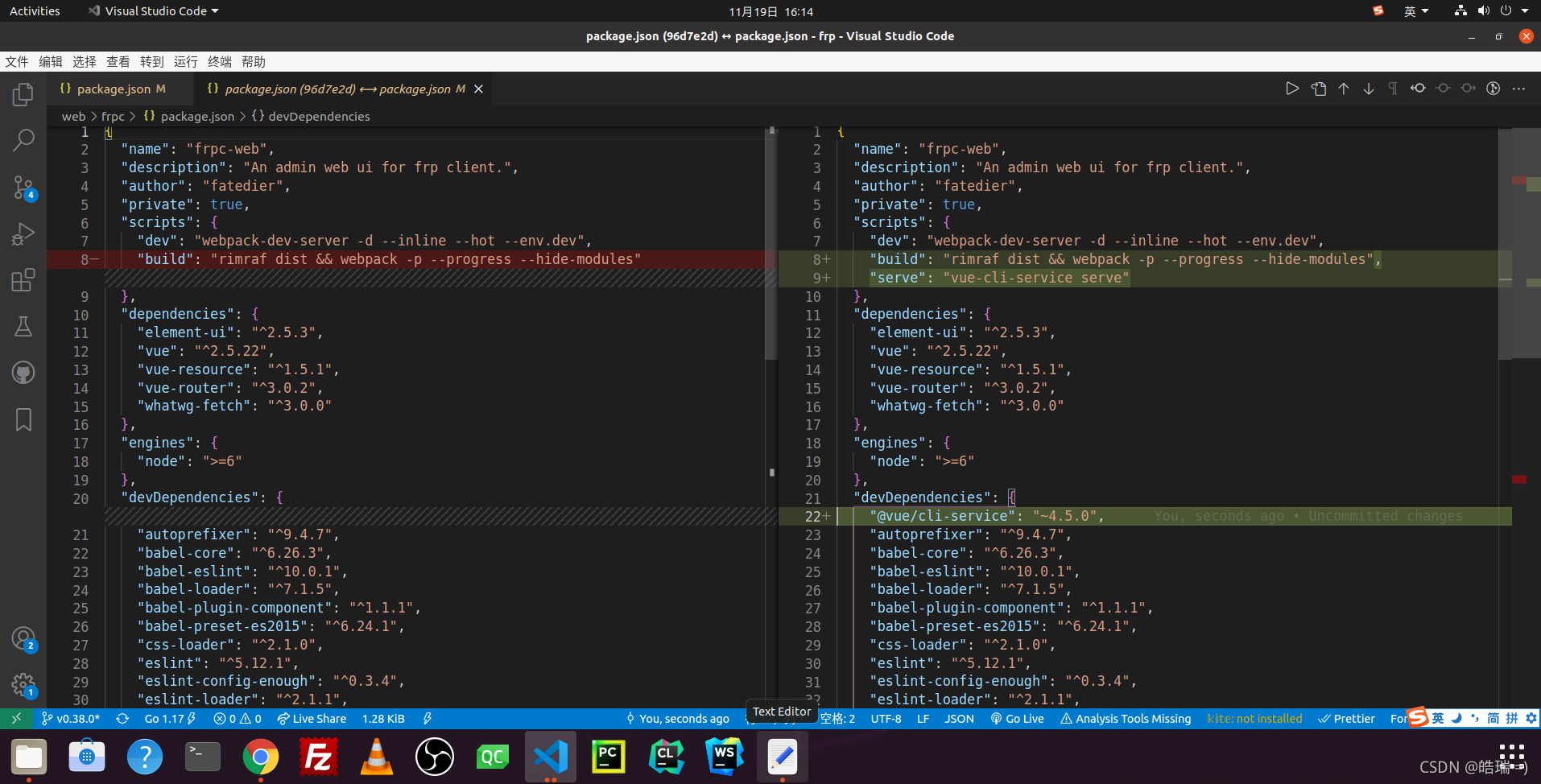
Task: Open changes with previous revision icon
Action: 1418,89
